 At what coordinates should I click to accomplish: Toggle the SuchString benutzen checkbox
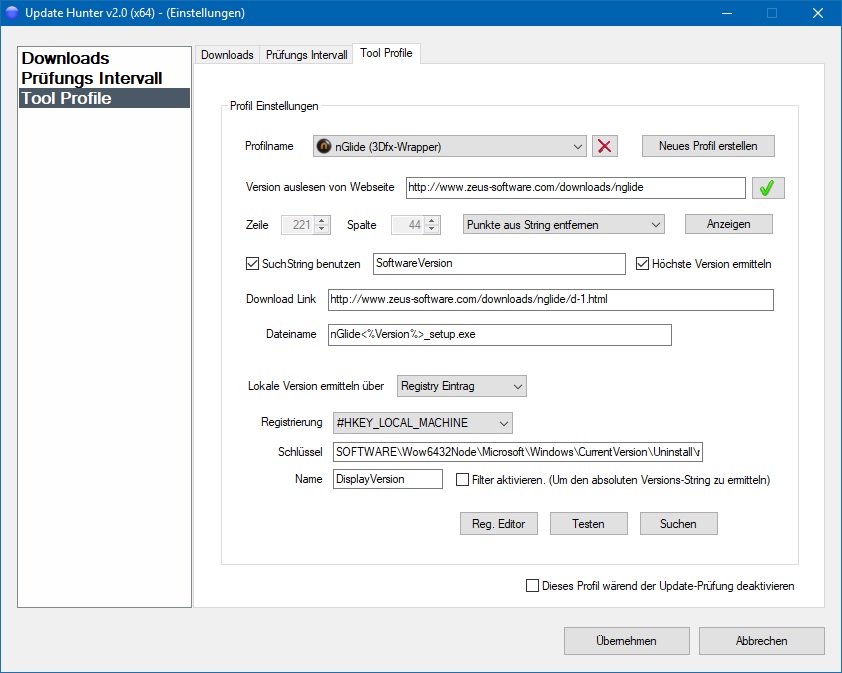click(252, 264)
